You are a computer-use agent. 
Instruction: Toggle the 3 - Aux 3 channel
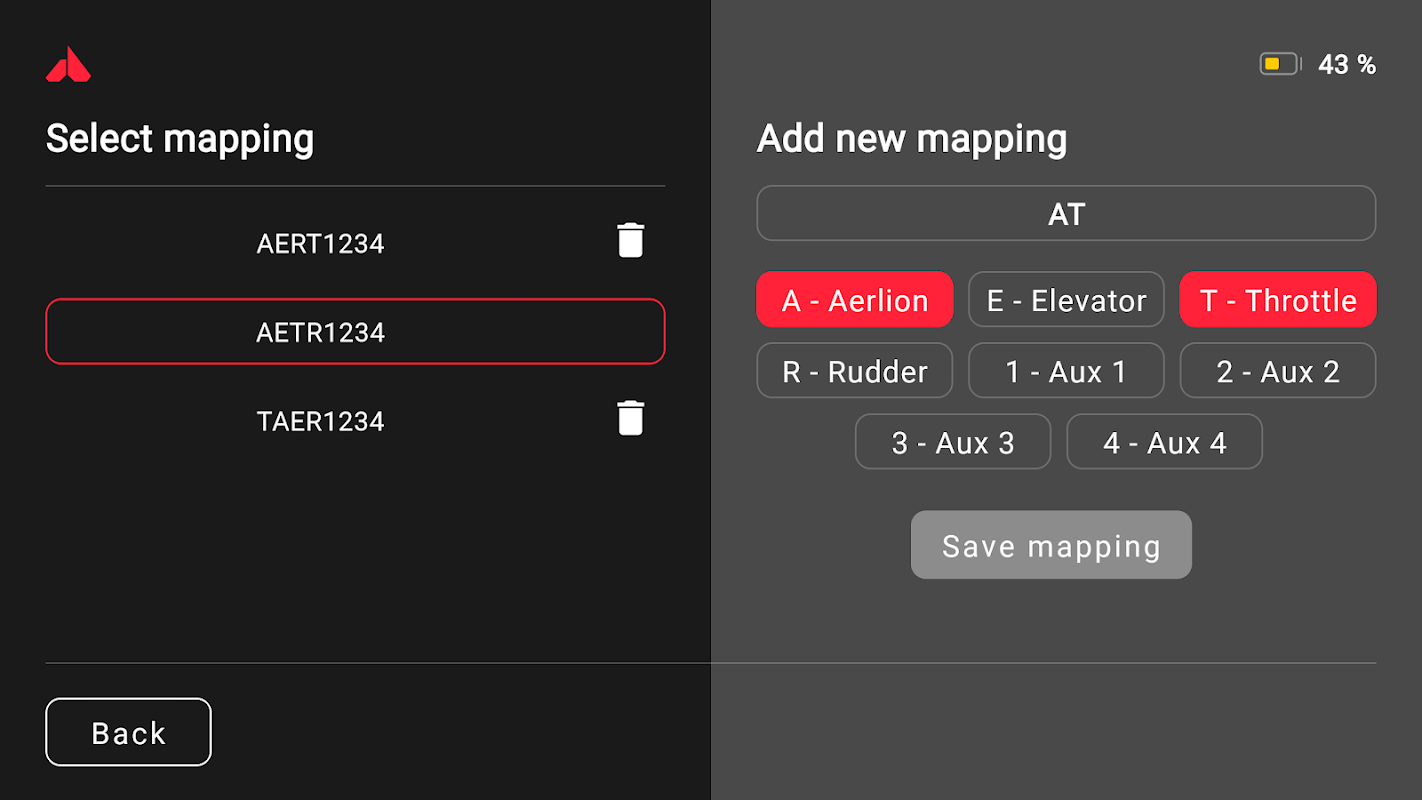(x=953, y=442)
